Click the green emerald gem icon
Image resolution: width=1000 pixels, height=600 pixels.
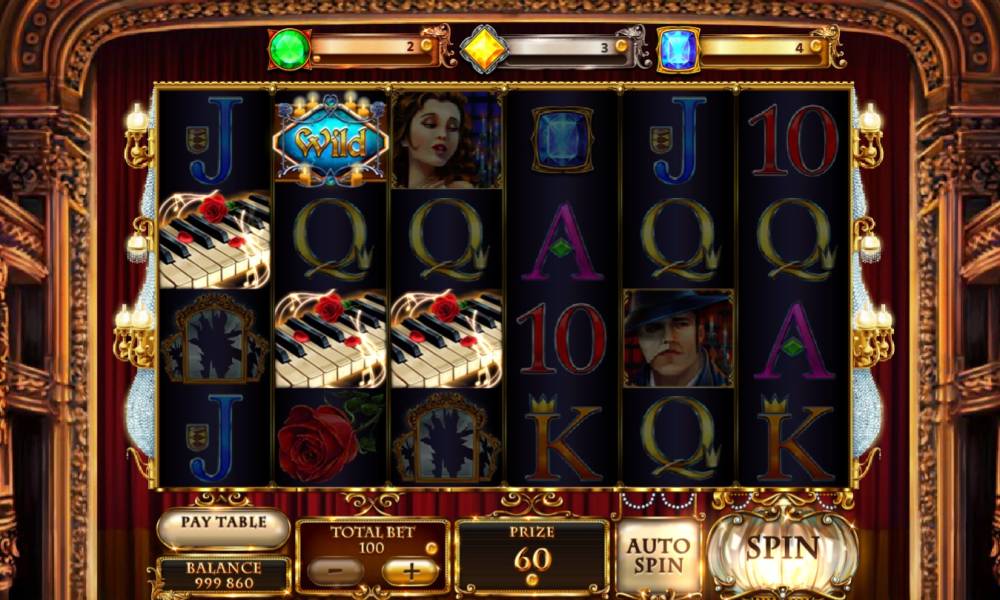coord(290,48)
